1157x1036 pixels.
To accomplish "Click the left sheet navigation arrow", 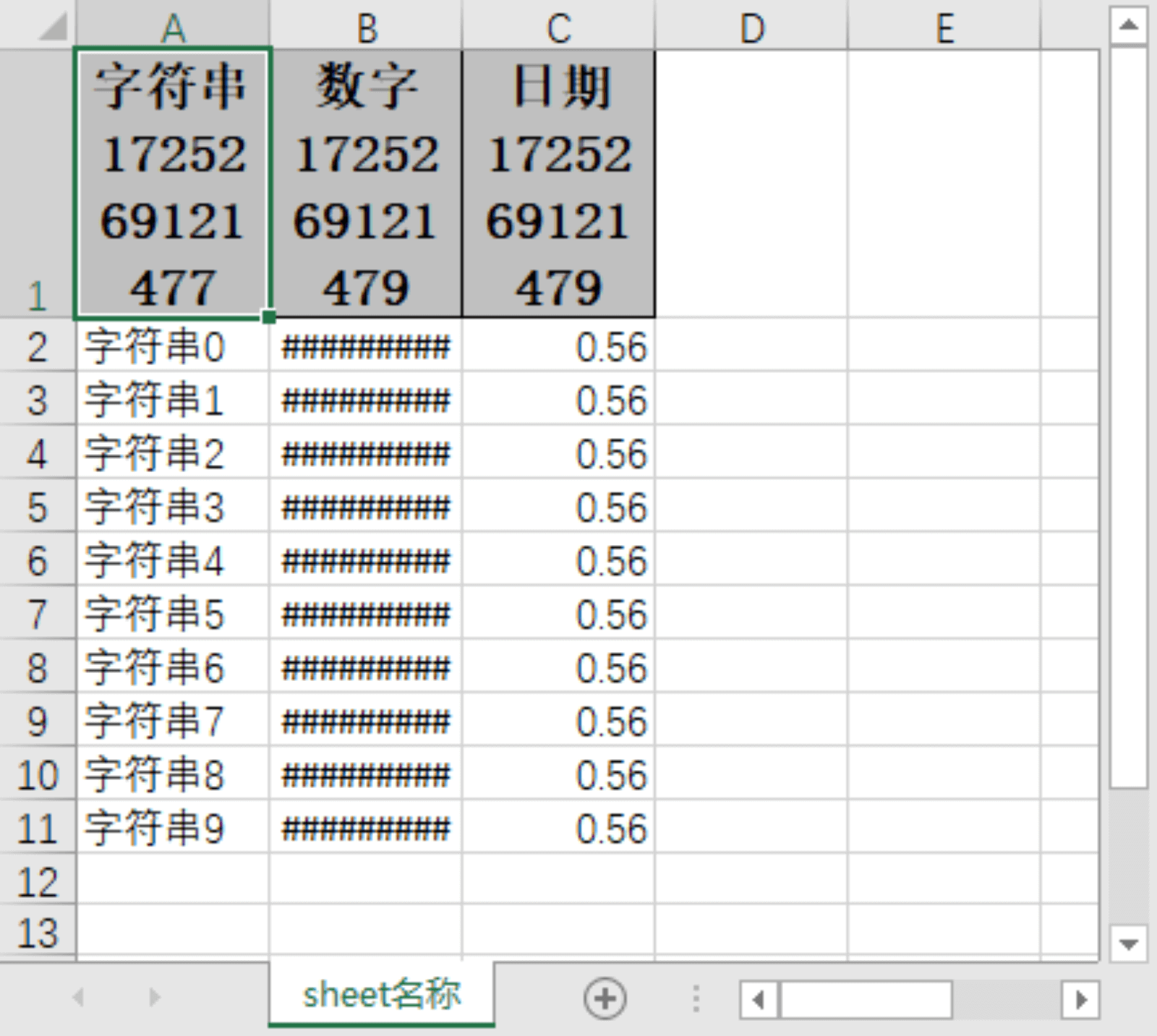I will [x=80, y=996].
